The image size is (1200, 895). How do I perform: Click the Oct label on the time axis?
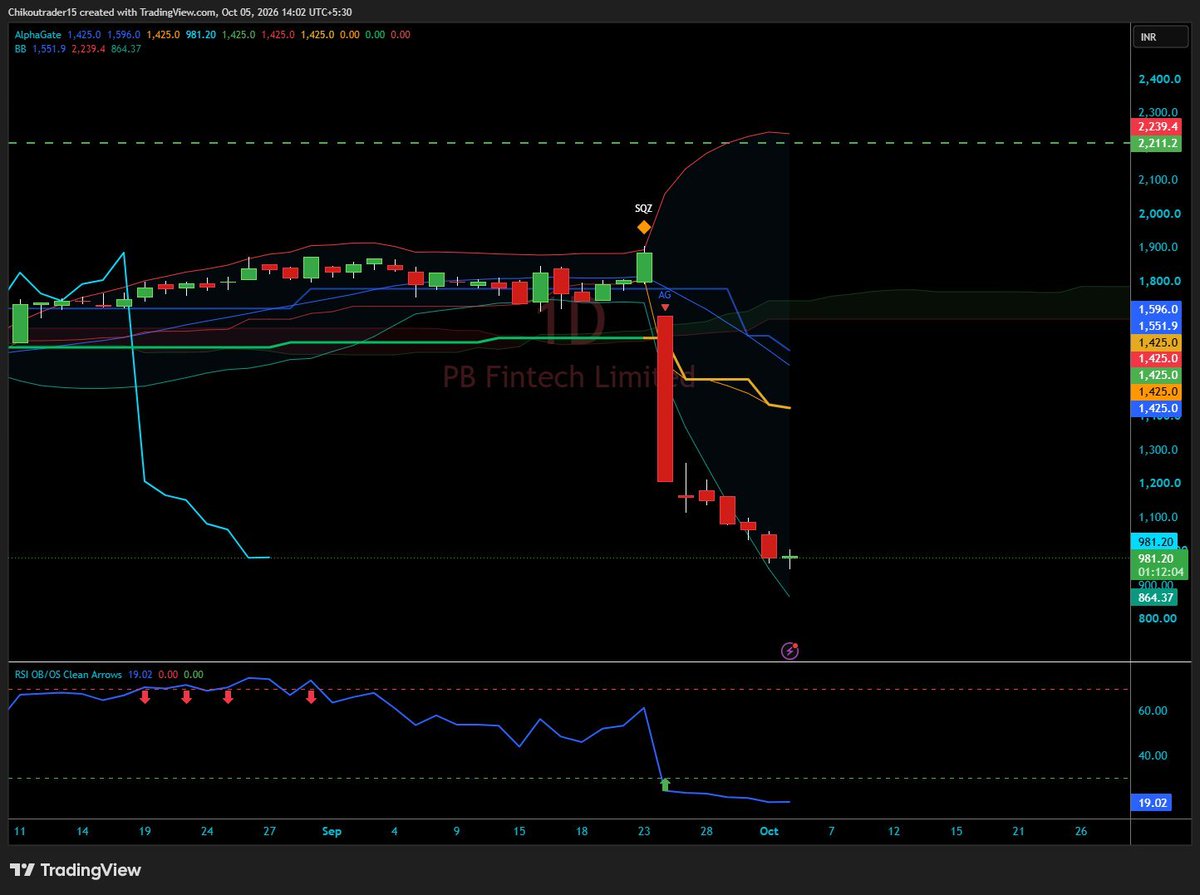769,832
